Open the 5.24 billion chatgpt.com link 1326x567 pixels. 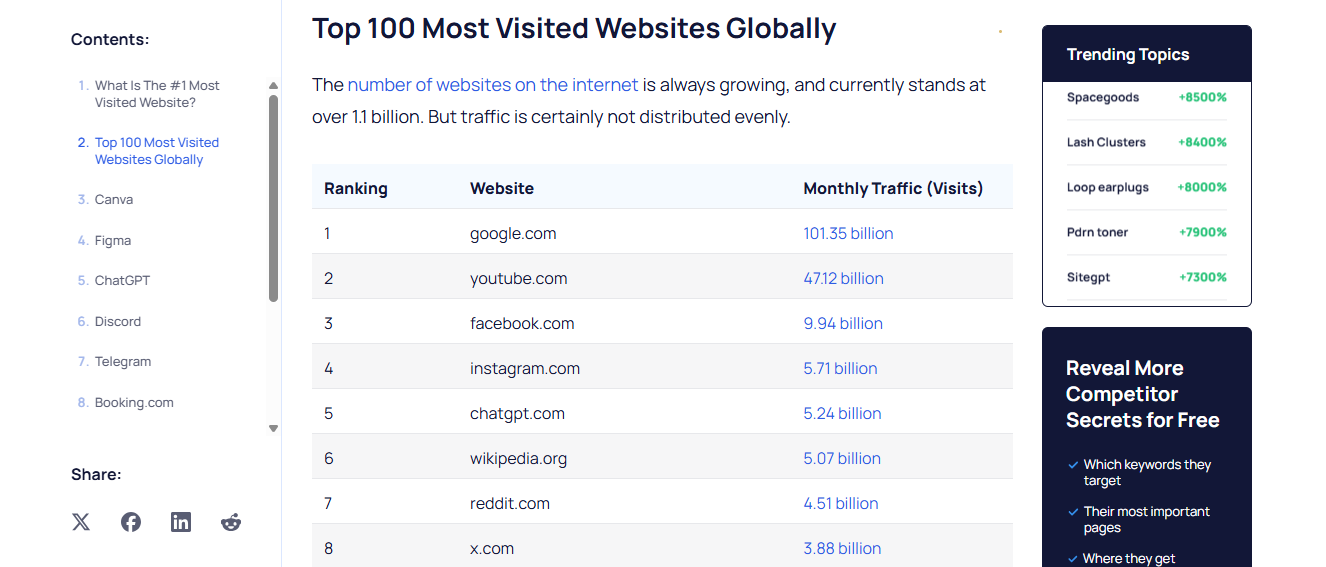coord(842,414)
